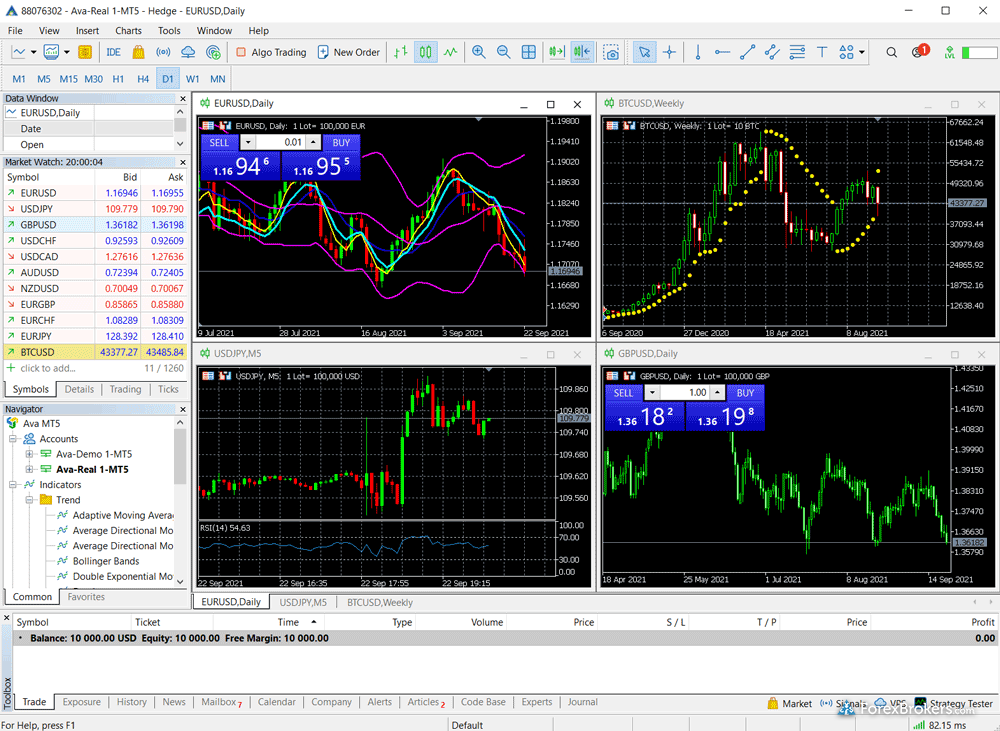Click the EURUSD volume input field
The height and width of the screenshot is (731, 1000).
[x=281, y=142]
